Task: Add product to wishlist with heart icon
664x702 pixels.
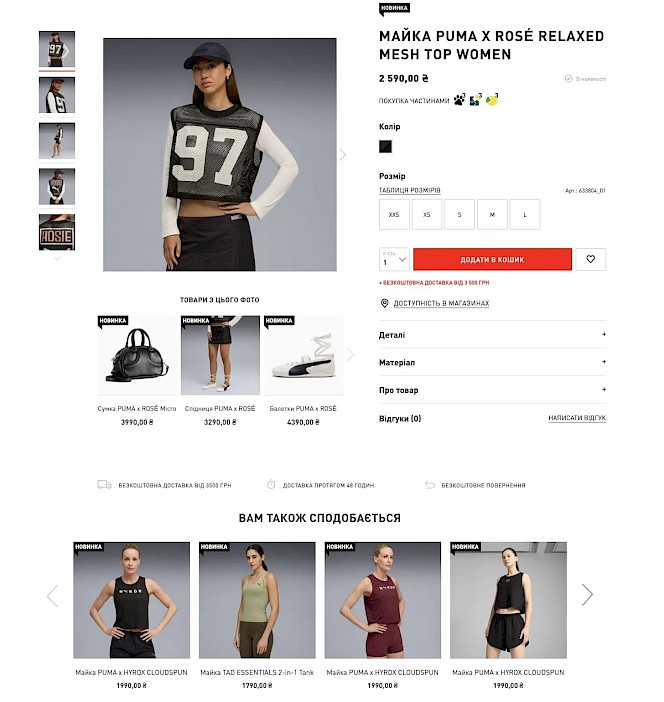Action: pyautogui.click(x=590, y=259)
